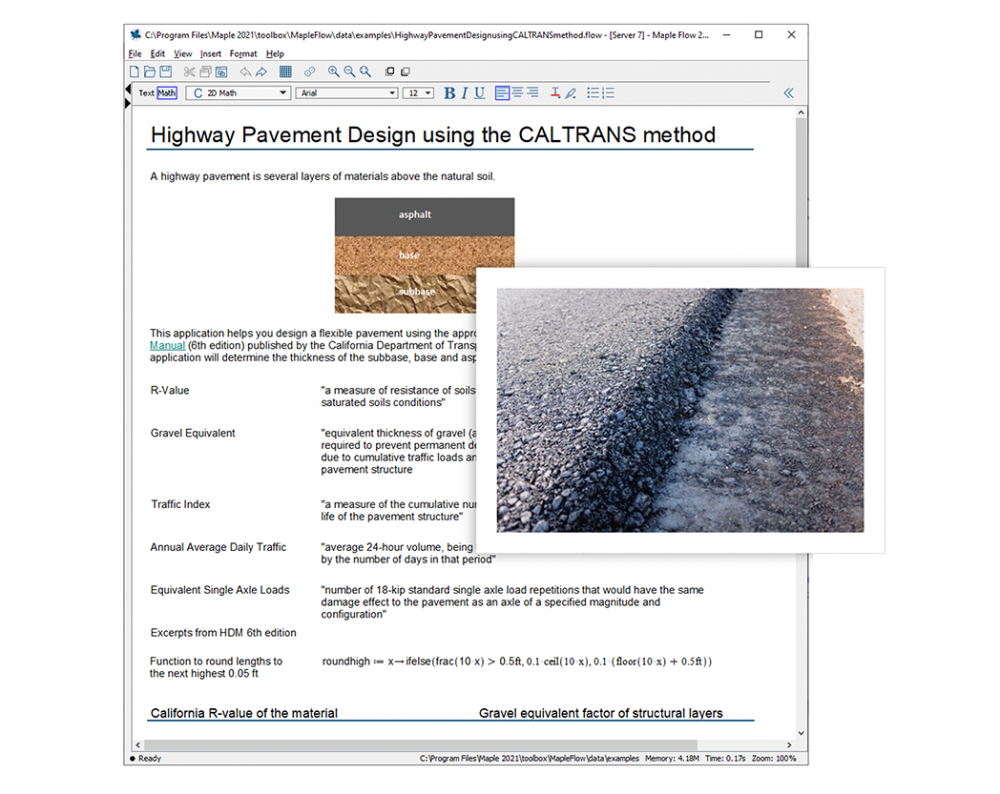Open the 2D Math style dropdown
Viewport: 1000px width, 794px height.
coord(238,93)
